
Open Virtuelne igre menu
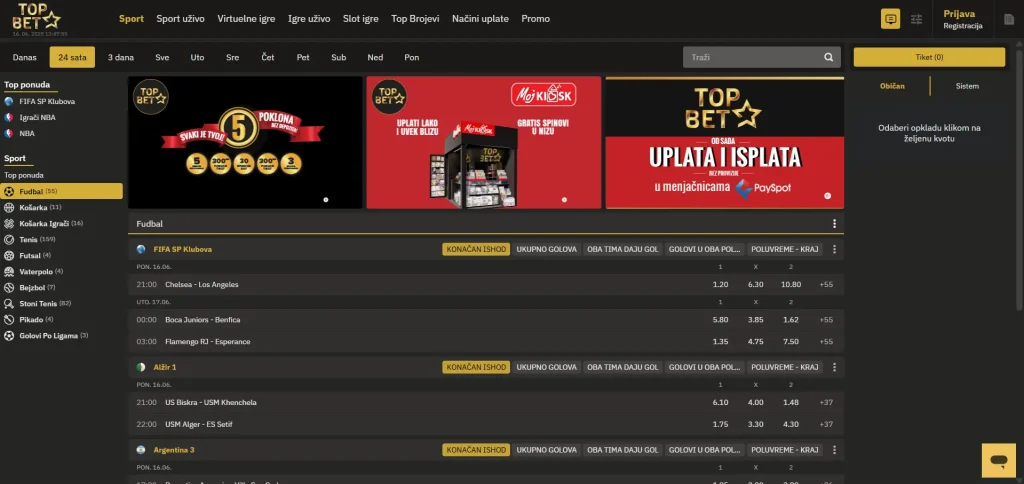[246, 19]
